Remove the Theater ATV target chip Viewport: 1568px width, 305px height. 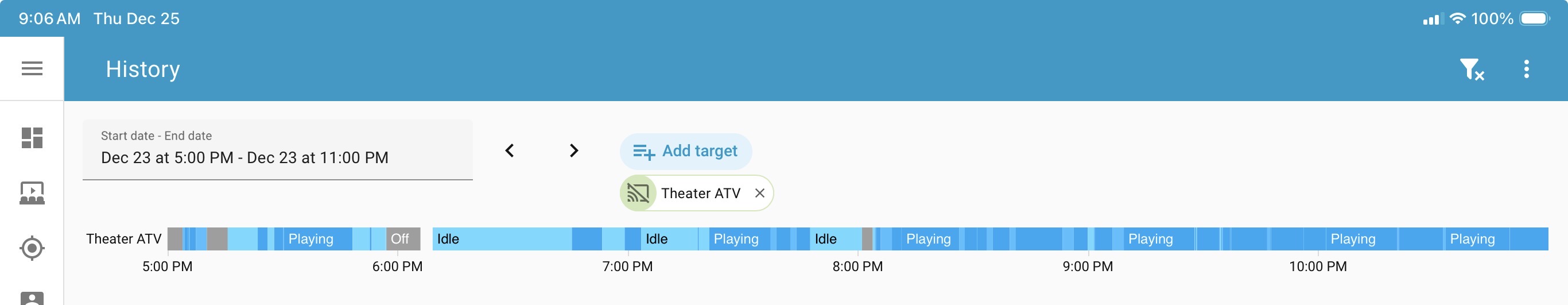[x=759, y=194]
